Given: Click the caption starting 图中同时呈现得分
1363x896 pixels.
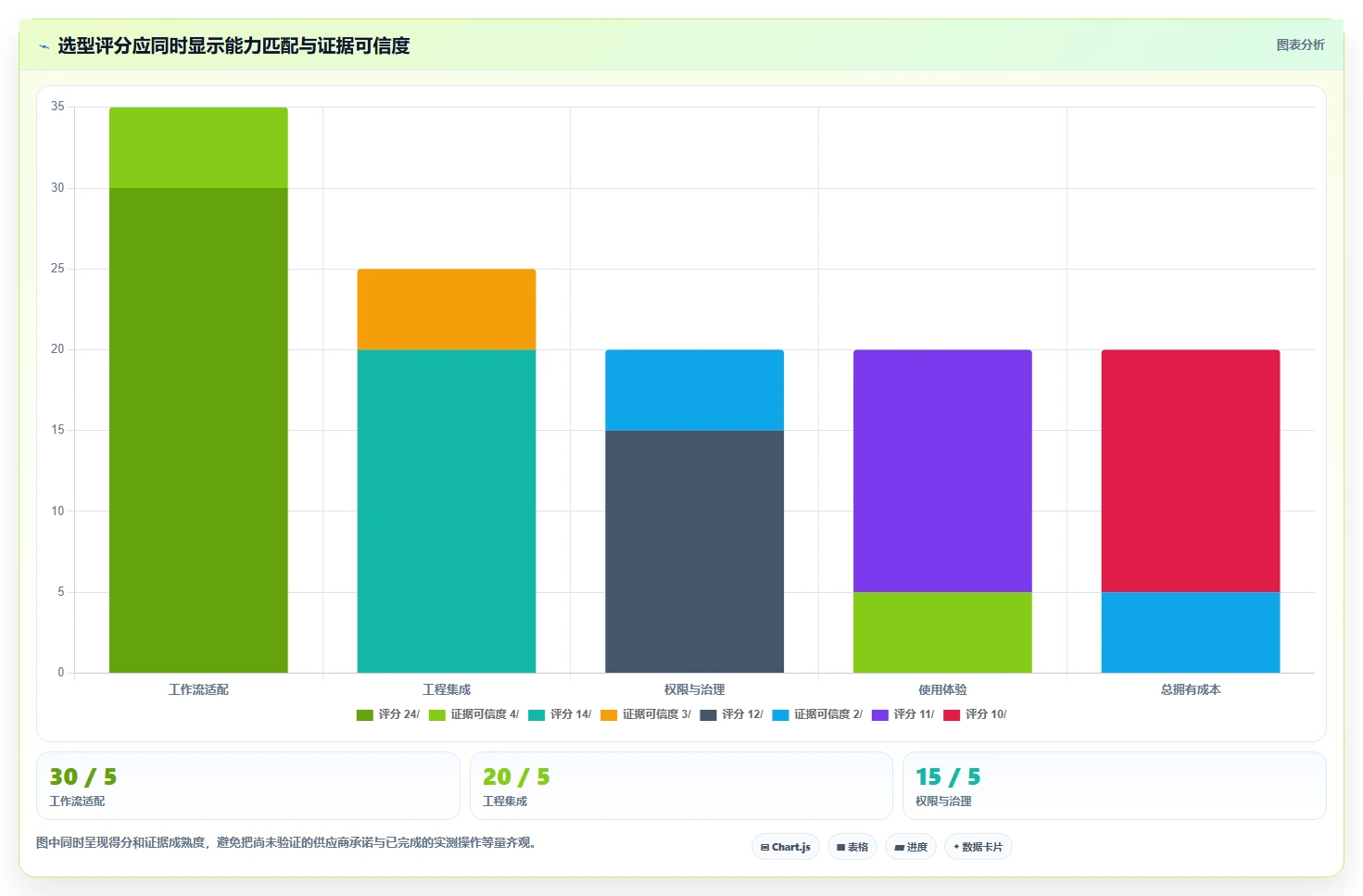Looking at the screenshot, I should tap(287, 842).
